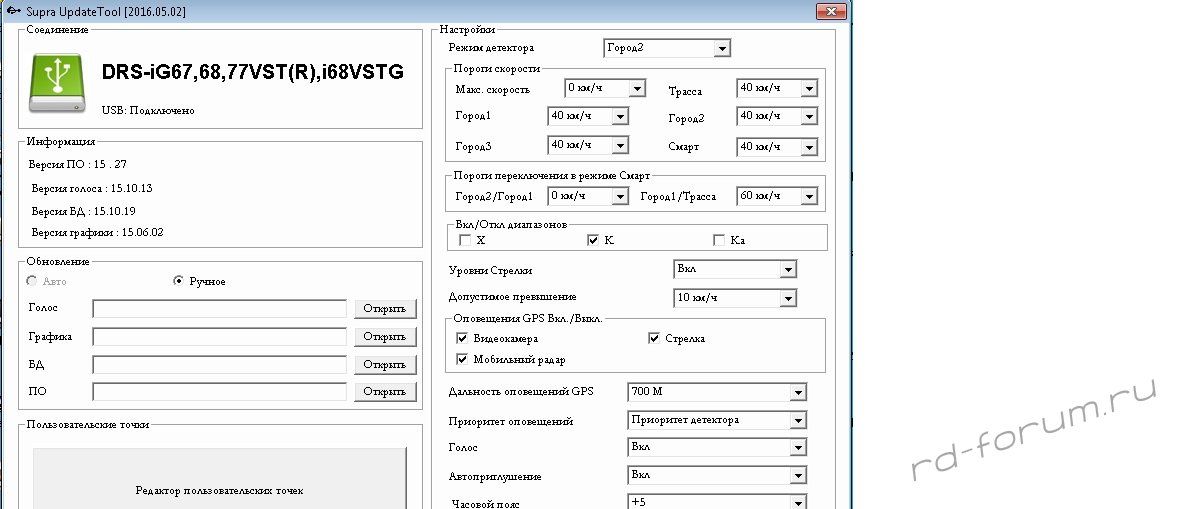The height and width of the screenshot is (509, 1185).
Task: Open the Уровни Стрелки dropdown
Action: 735,269
